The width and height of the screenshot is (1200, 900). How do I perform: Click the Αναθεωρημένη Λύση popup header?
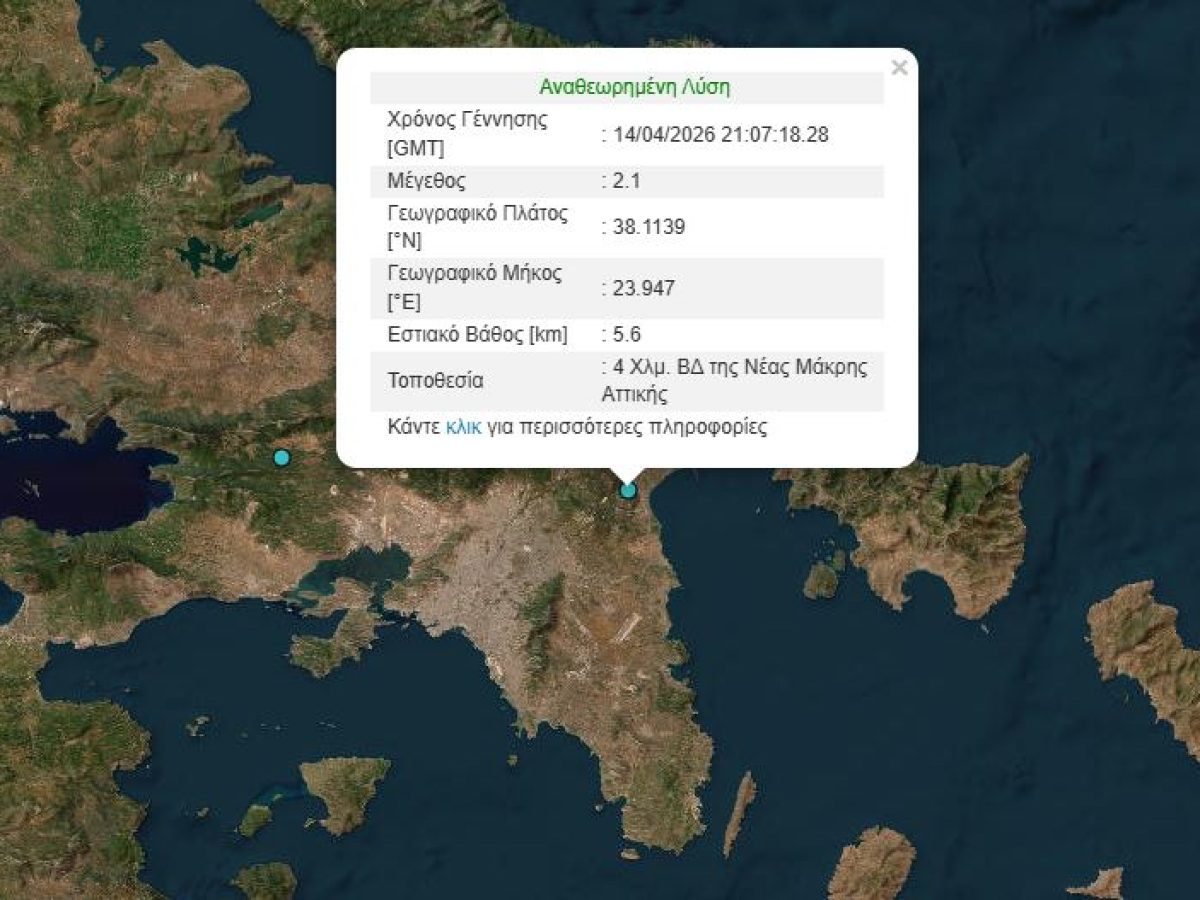(635, 86)
